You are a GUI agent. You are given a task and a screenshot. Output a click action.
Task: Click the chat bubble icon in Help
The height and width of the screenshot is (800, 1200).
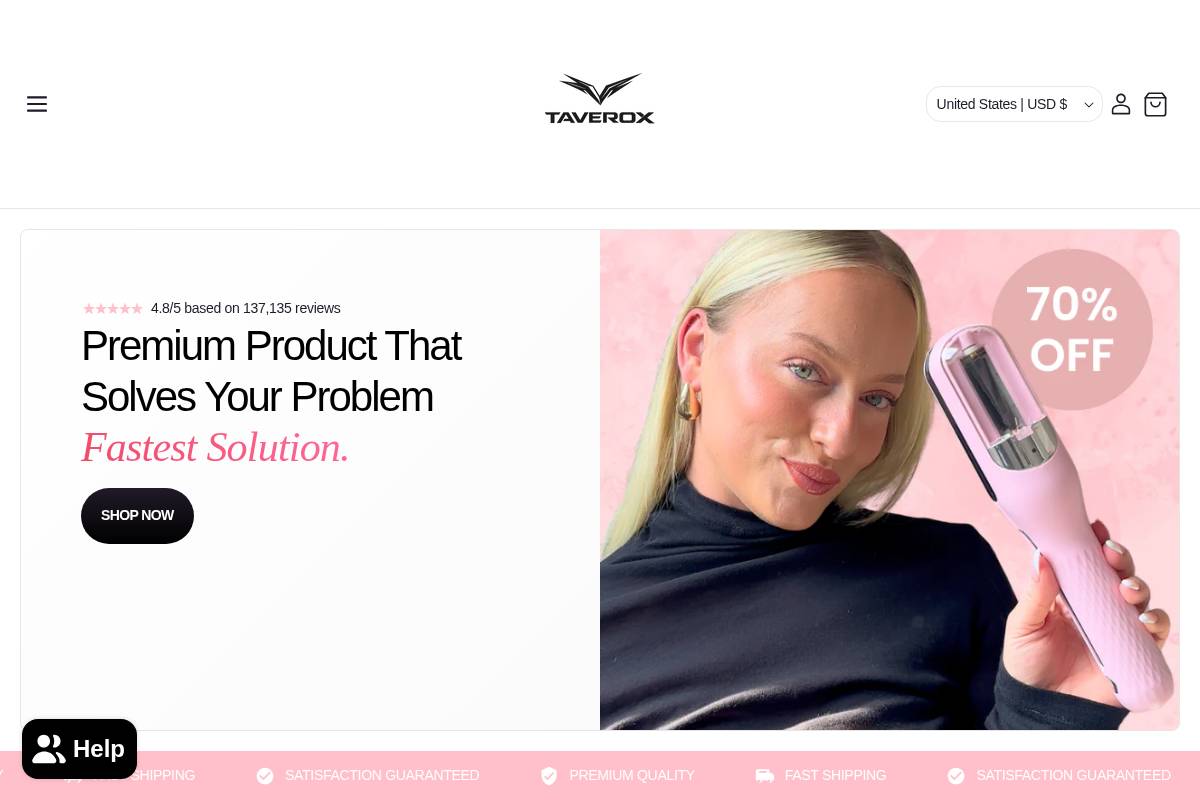(x=49, y=749)
